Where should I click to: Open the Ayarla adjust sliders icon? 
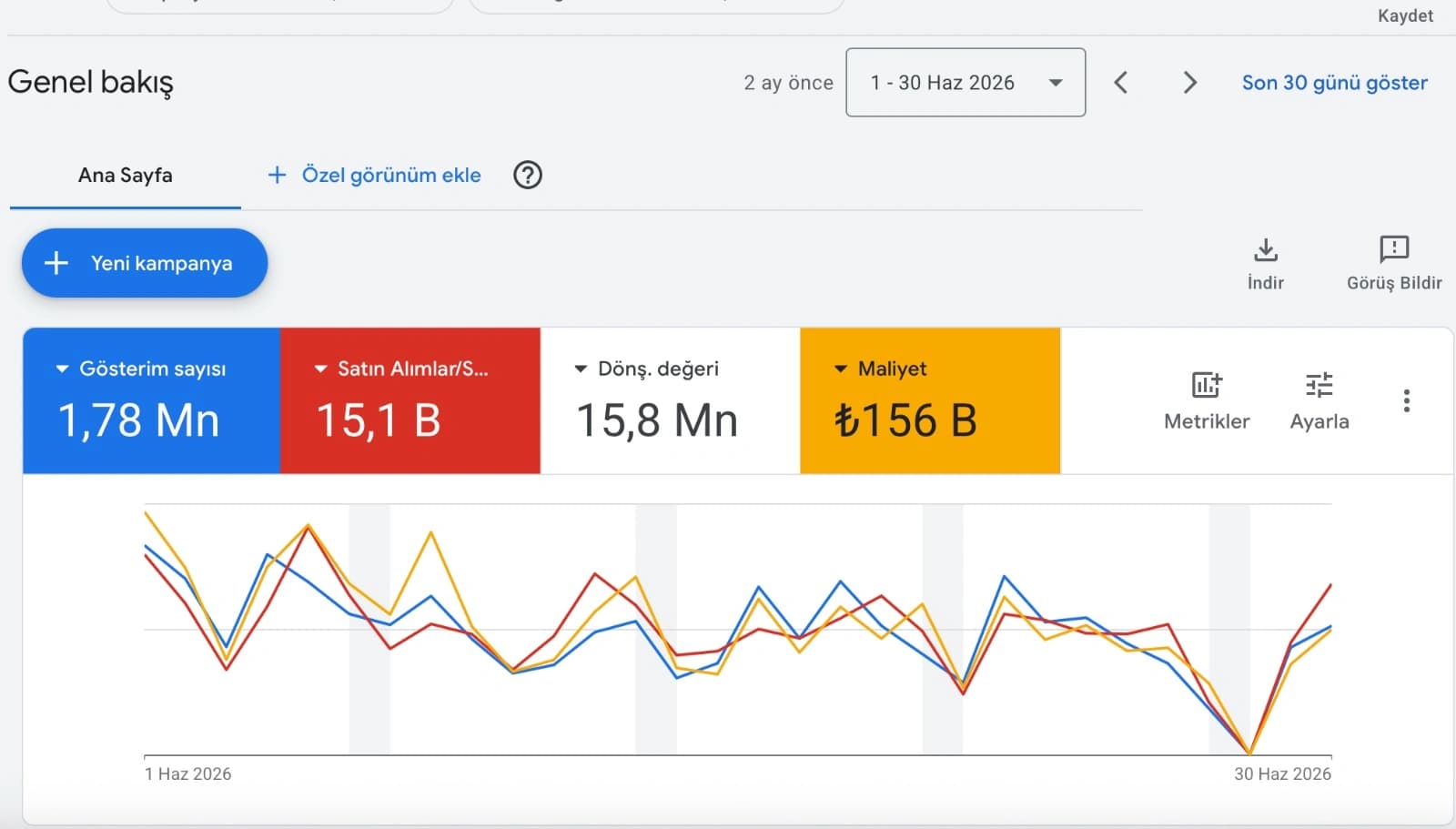[x=1319, y=385]
